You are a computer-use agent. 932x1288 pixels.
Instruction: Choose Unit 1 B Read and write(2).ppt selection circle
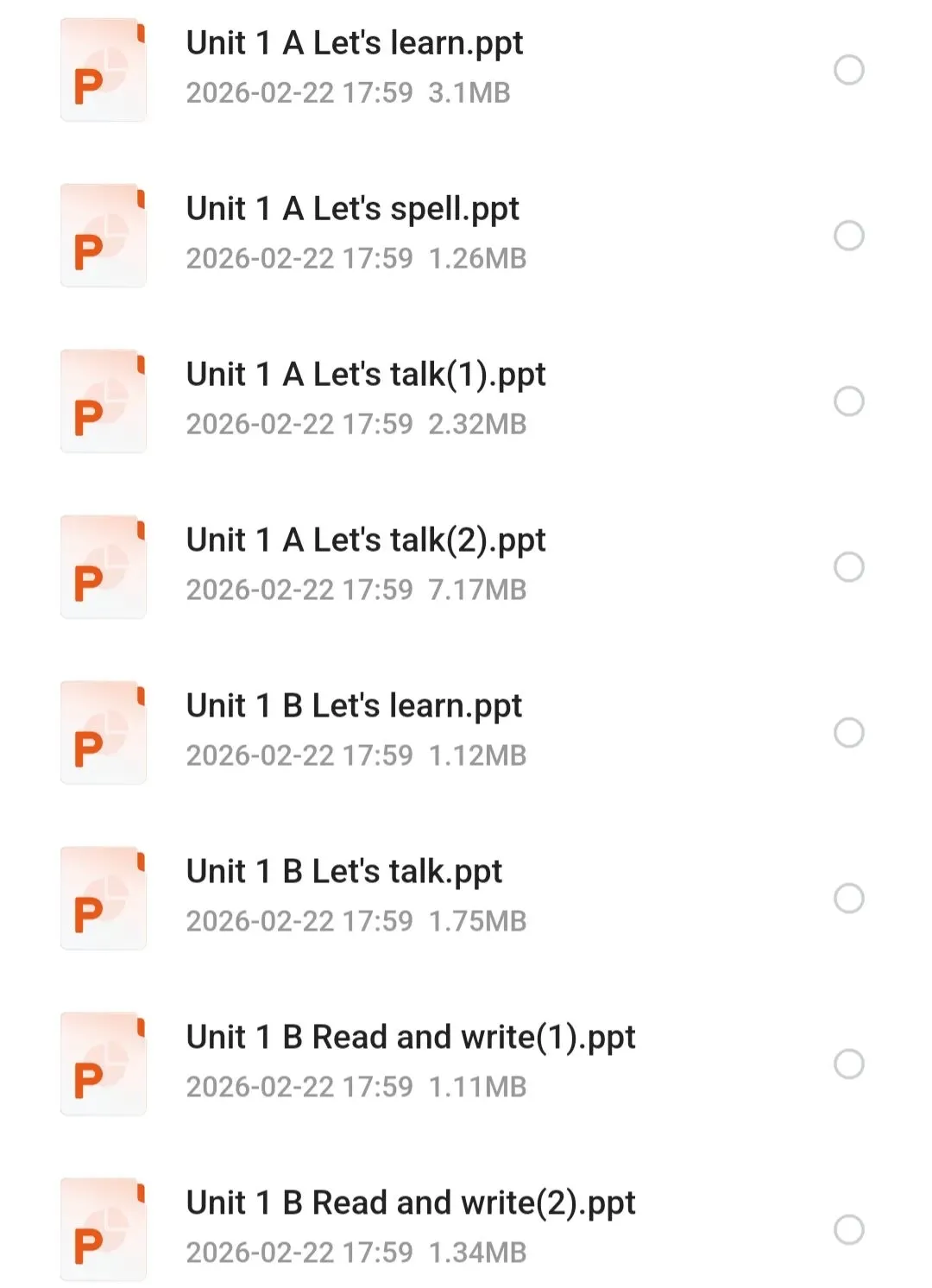[849, 1230]
